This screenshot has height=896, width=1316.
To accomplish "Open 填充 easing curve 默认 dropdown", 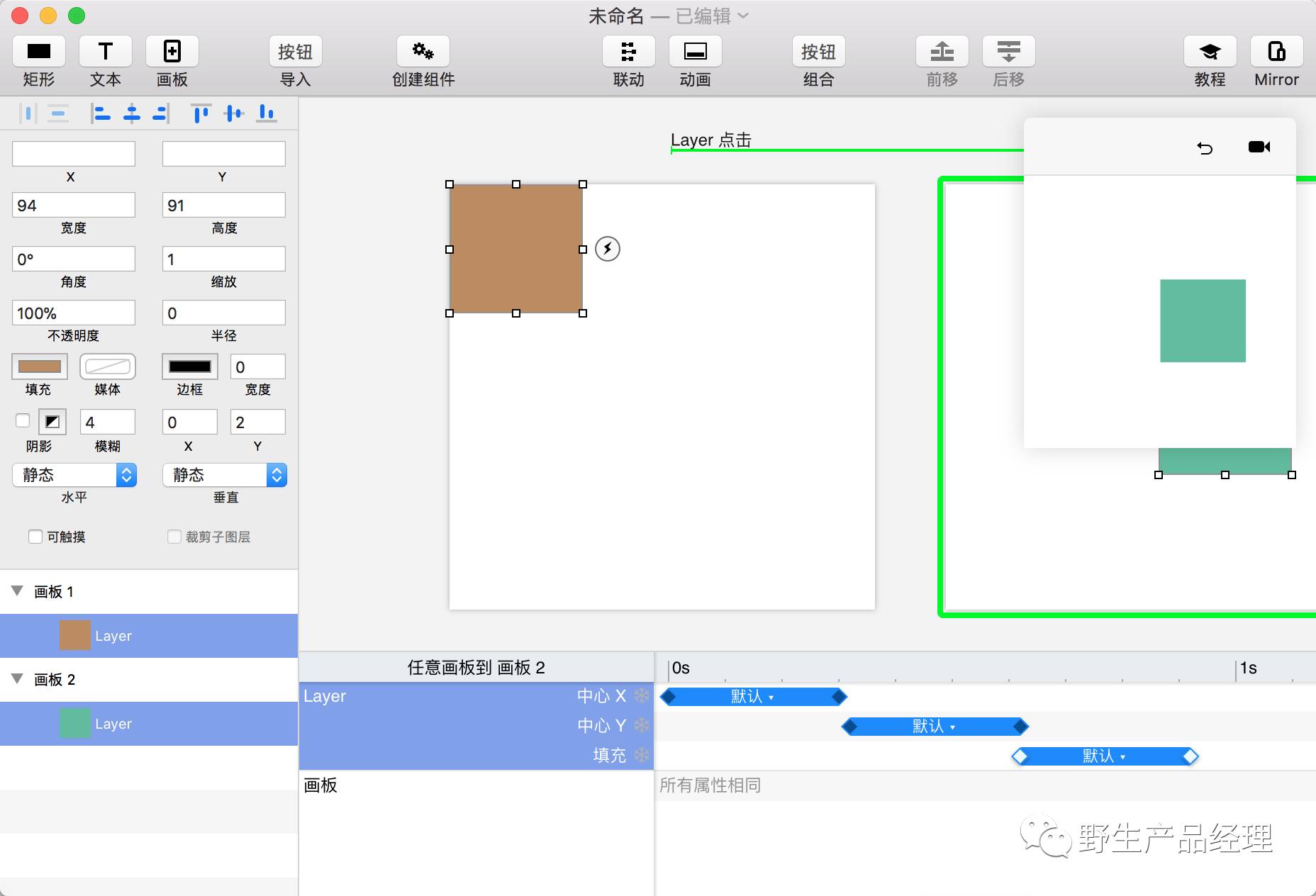I will [x=1105, y=756].
